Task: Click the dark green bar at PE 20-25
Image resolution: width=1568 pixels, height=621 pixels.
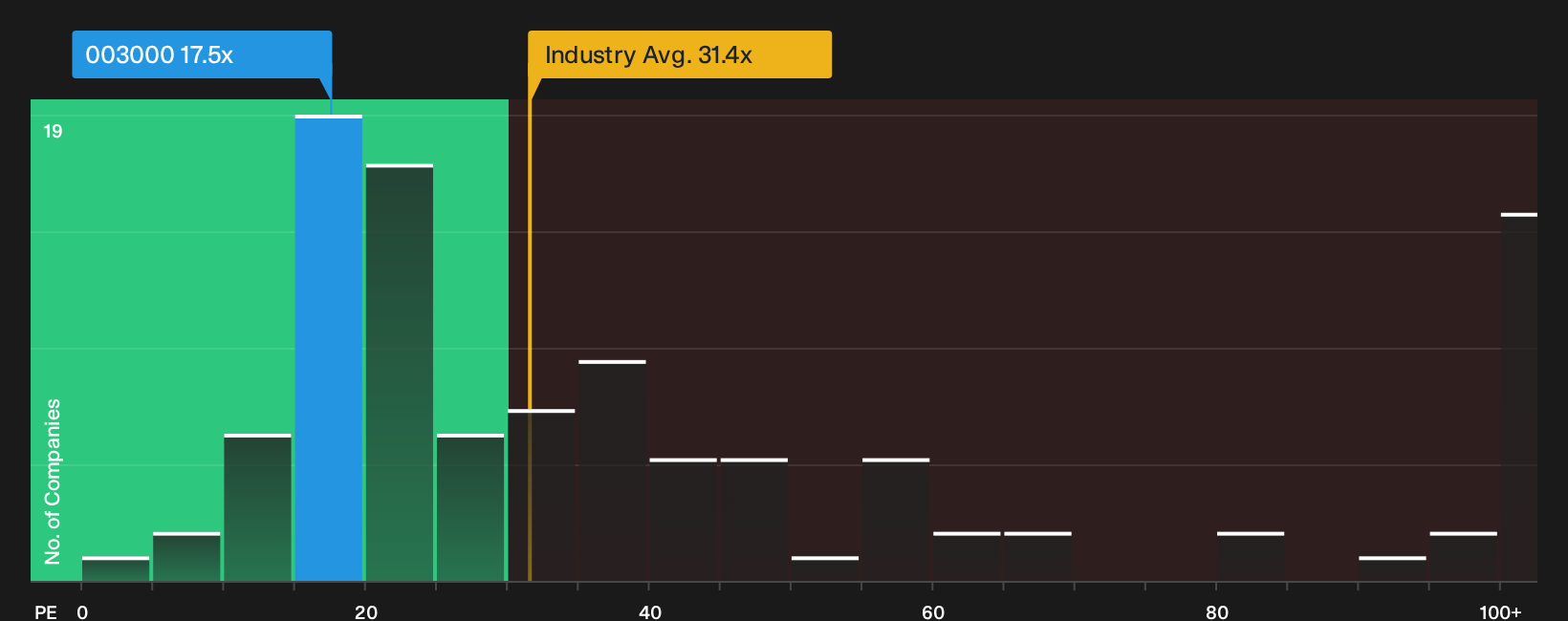Action: click(400, 373)
